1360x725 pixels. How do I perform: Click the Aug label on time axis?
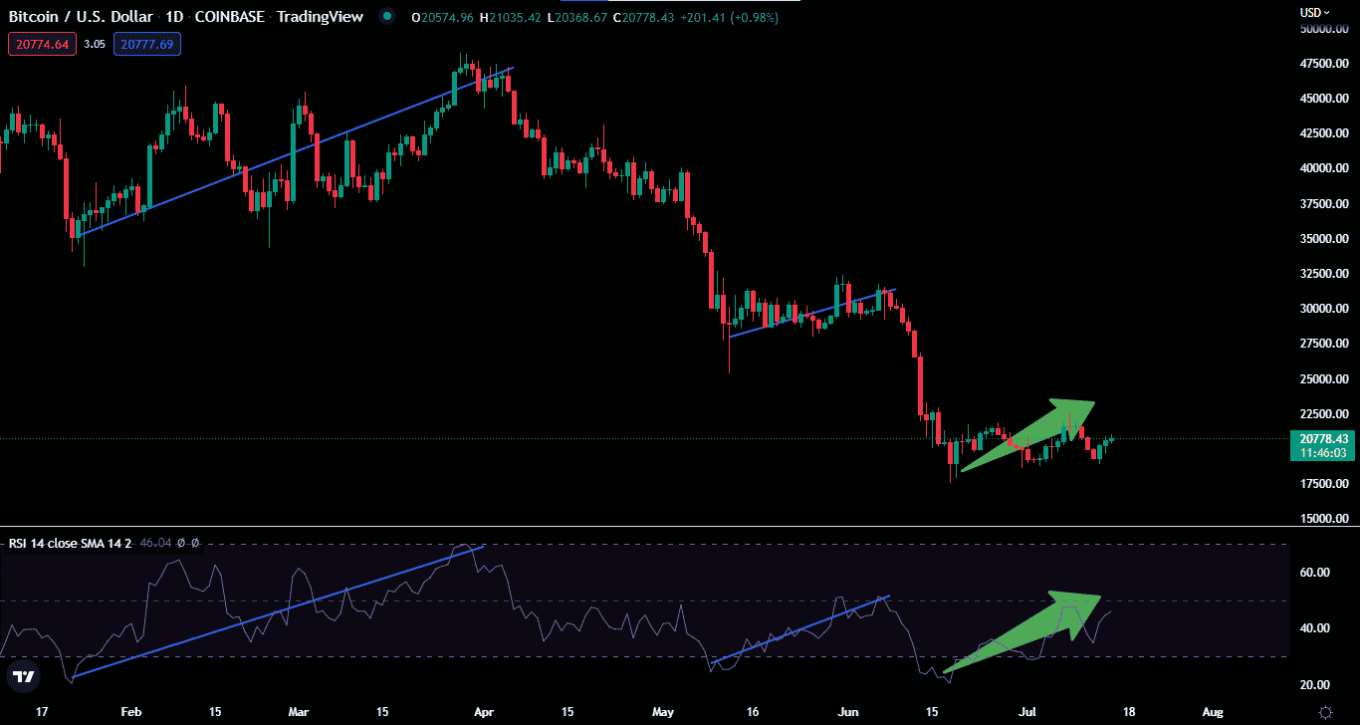1212,712
